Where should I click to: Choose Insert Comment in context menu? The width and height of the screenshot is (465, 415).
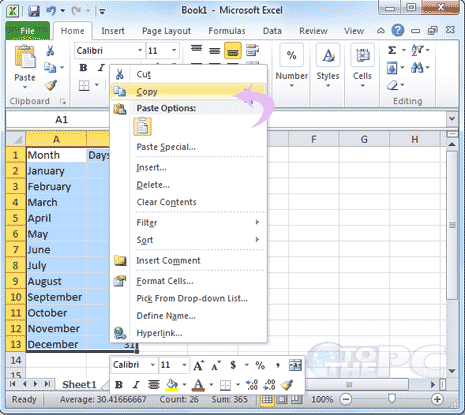point(188,260)
